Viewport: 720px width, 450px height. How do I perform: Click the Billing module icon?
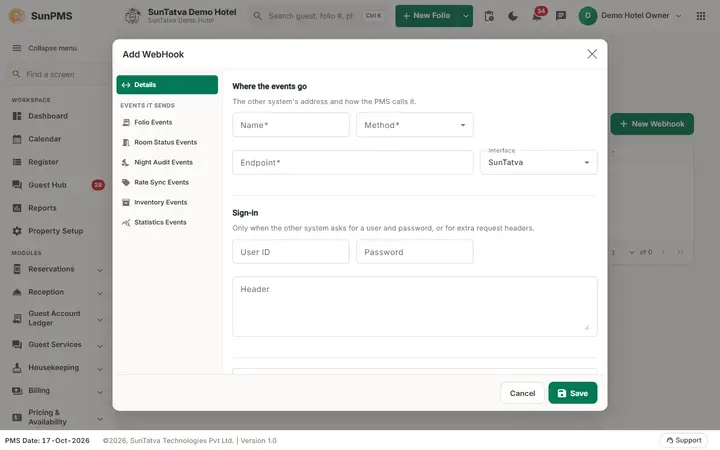(17, 391)
